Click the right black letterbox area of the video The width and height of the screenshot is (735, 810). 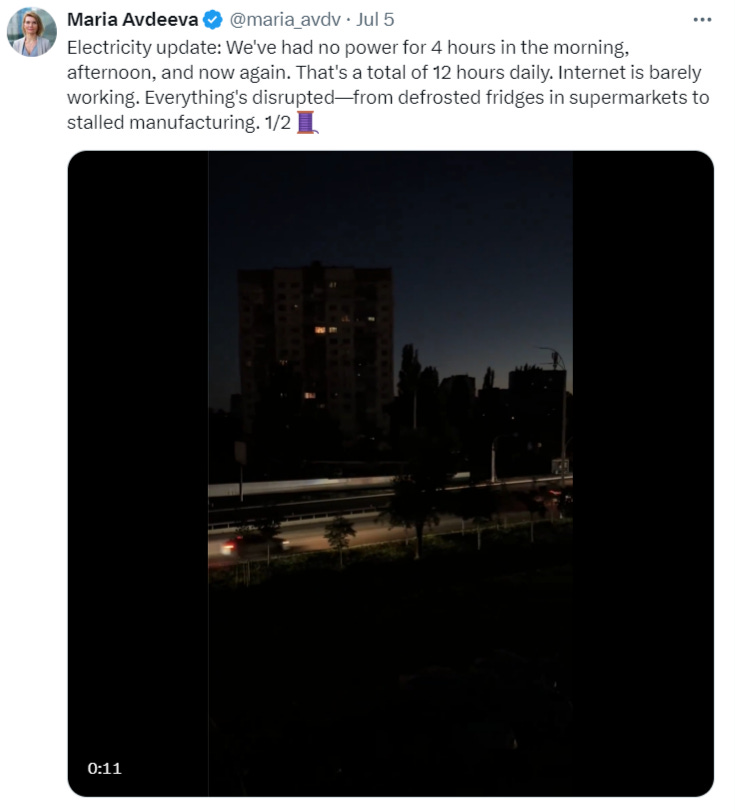[643, 473]
